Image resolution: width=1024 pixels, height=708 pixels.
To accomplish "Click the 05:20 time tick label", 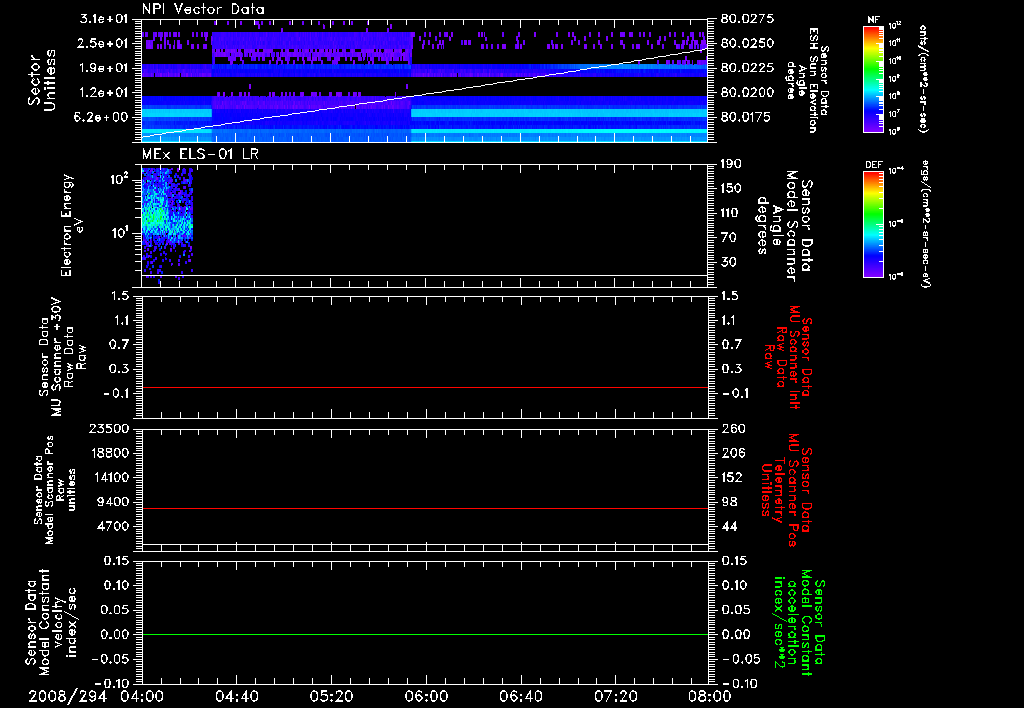I will (x=331, y=696).
